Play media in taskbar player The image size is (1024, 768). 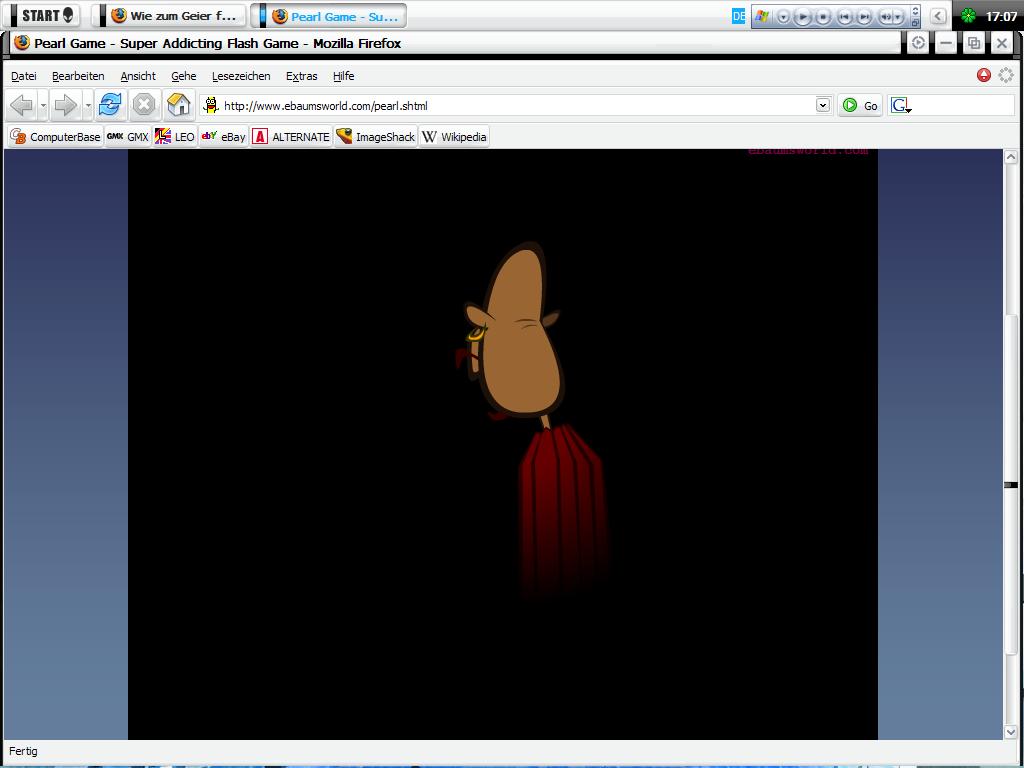point(803,17)
